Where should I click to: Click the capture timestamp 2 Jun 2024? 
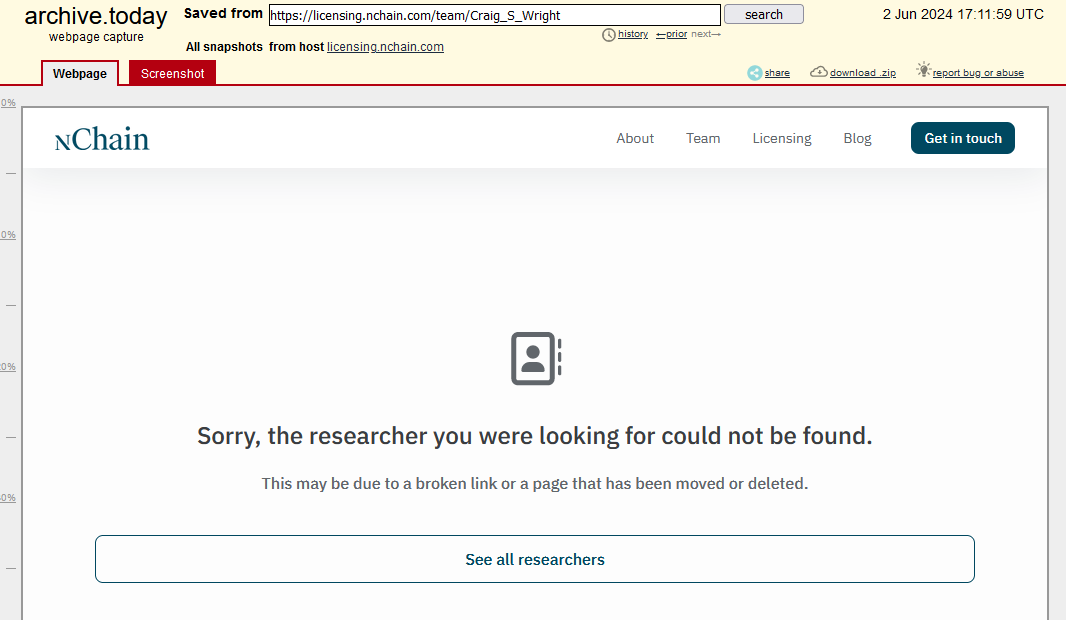click(963, 14)
